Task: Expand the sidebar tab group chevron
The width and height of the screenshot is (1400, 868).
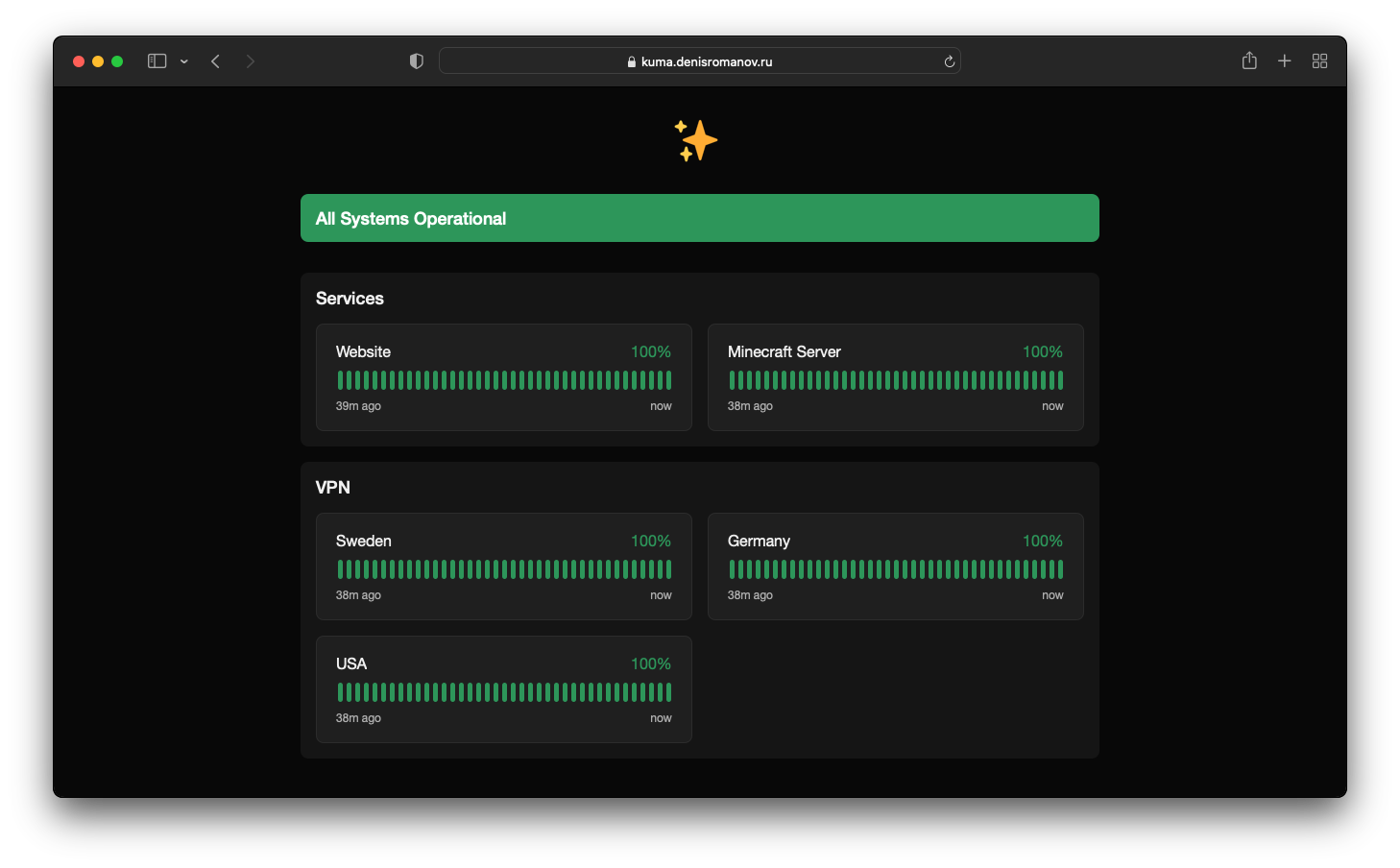Action: tap(183, 61)
